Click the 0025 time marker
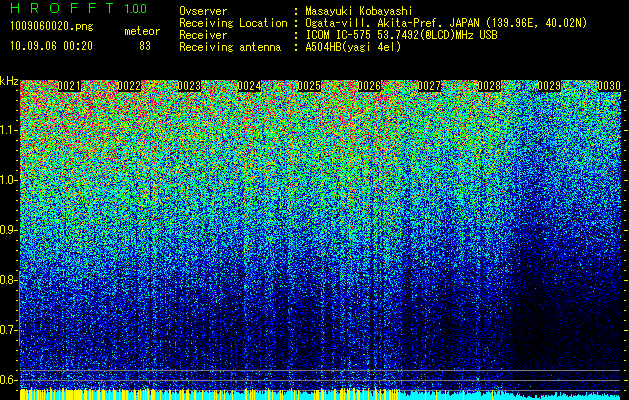Screen dimensions: 629x400 [309, 86]
